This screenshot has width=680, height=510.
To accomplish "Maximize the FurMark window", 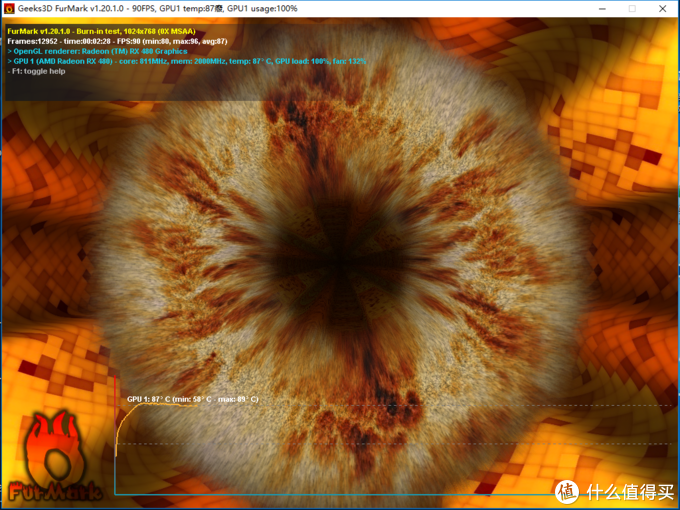I will pos(631,8).
